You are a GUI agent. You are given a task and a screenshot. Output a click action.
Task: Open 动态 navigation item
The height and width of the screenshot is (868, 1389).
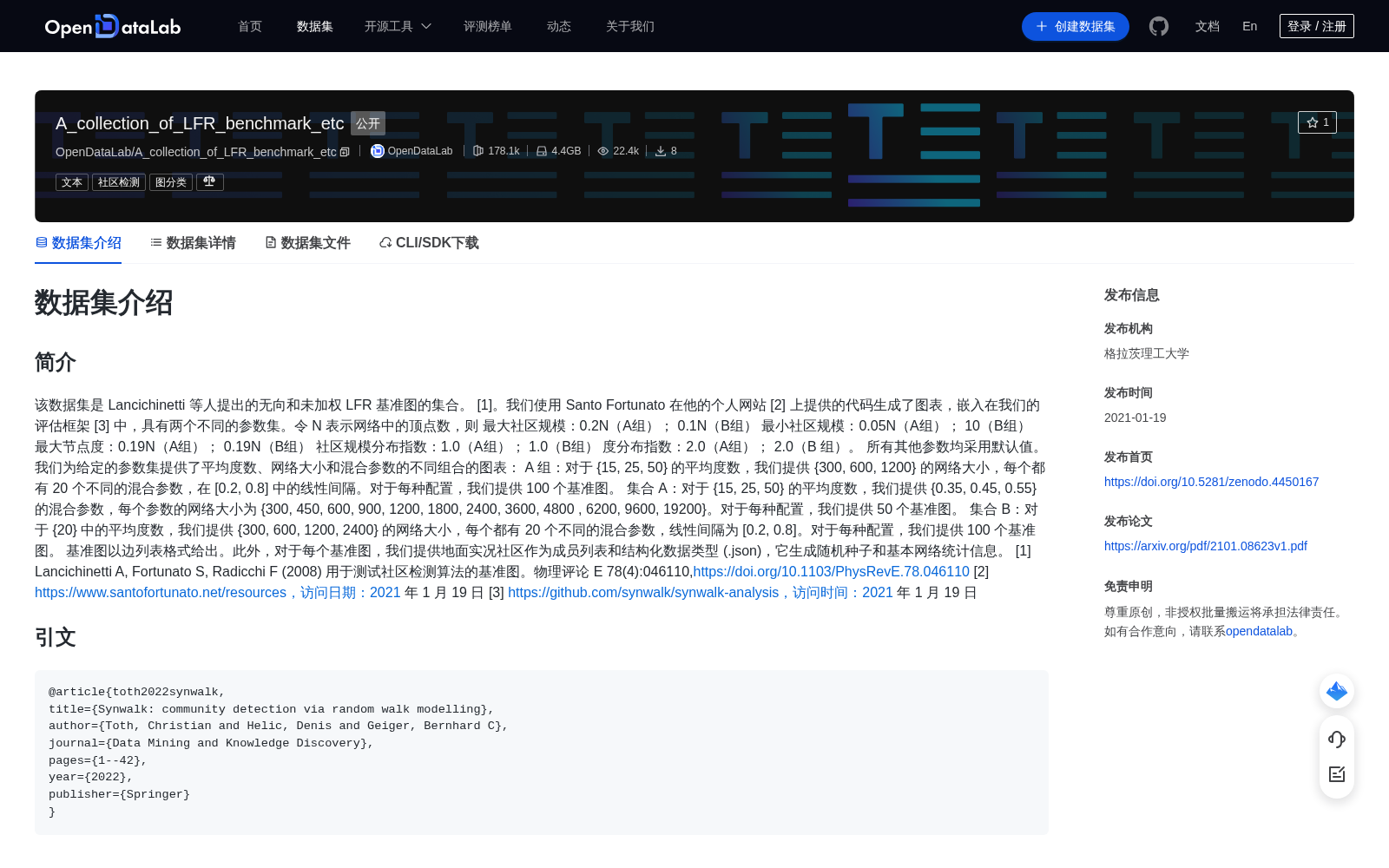(559, 26)
